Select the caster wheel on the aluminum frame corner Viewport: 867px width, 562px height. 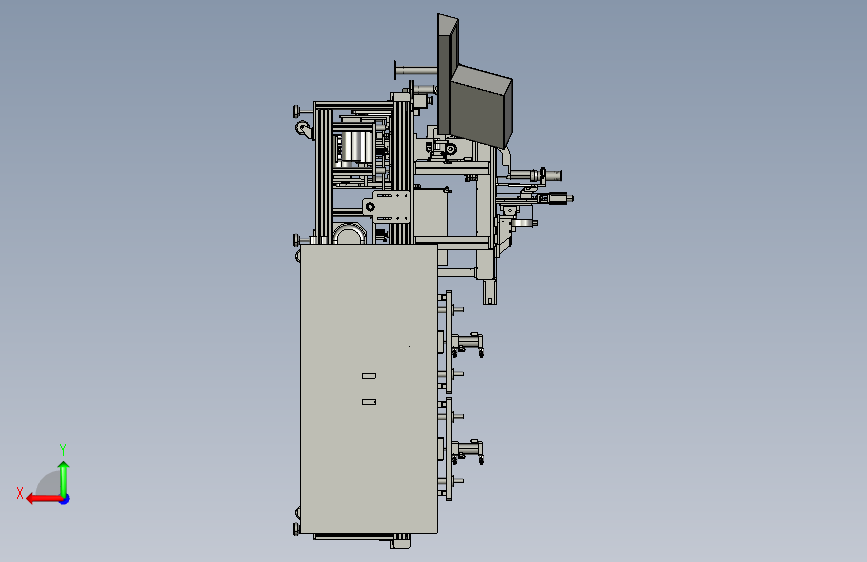point(303,130)
